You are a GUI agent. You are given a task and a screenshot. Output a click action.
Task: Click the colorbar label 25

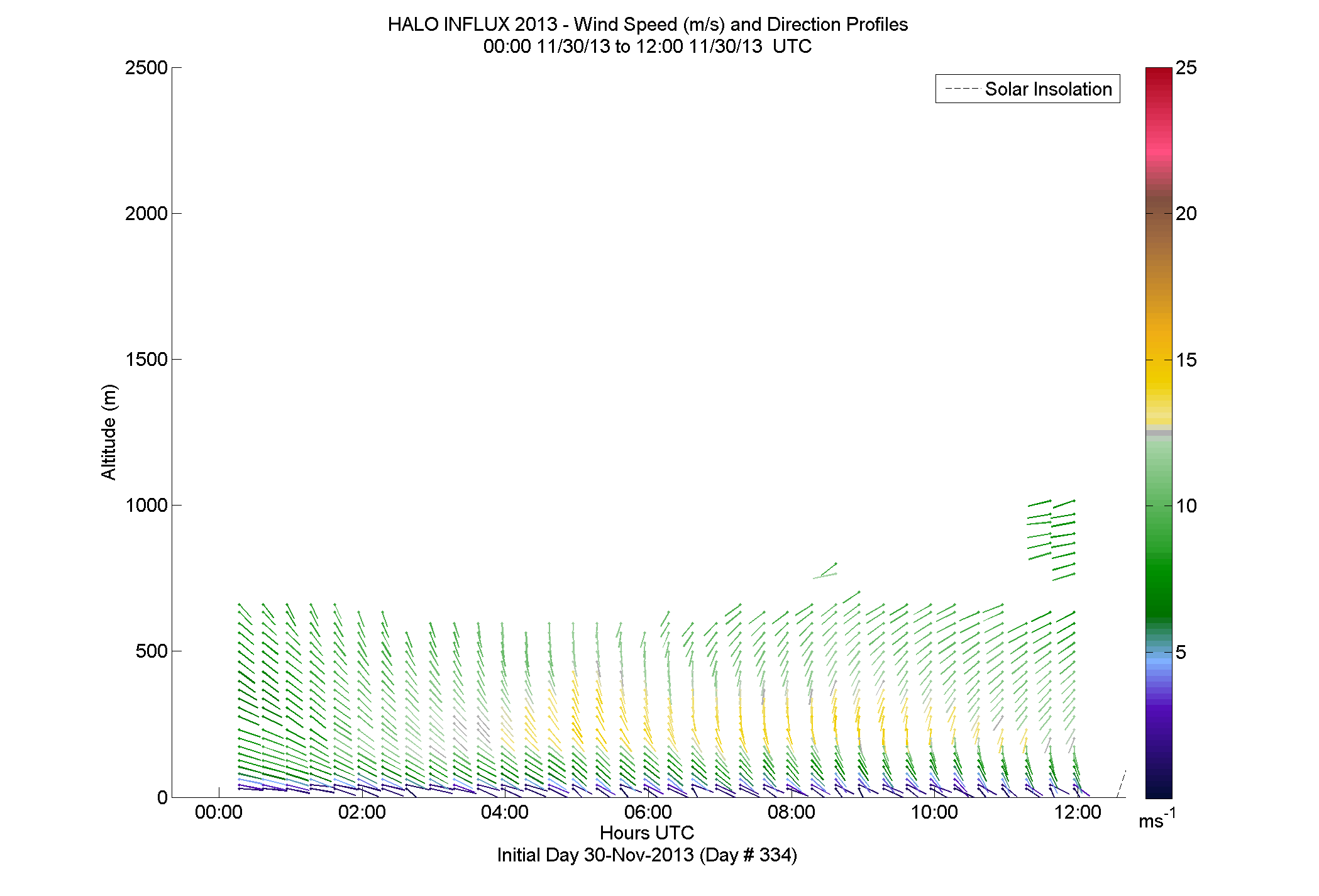[x=1186, y=68]
